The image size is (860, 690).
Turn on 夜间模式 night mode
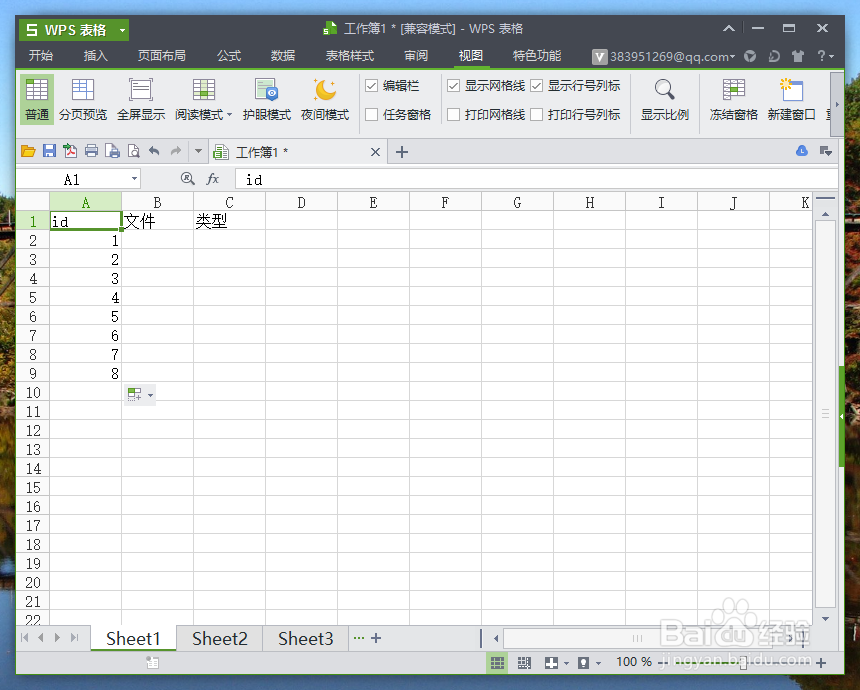pos(323,100)
